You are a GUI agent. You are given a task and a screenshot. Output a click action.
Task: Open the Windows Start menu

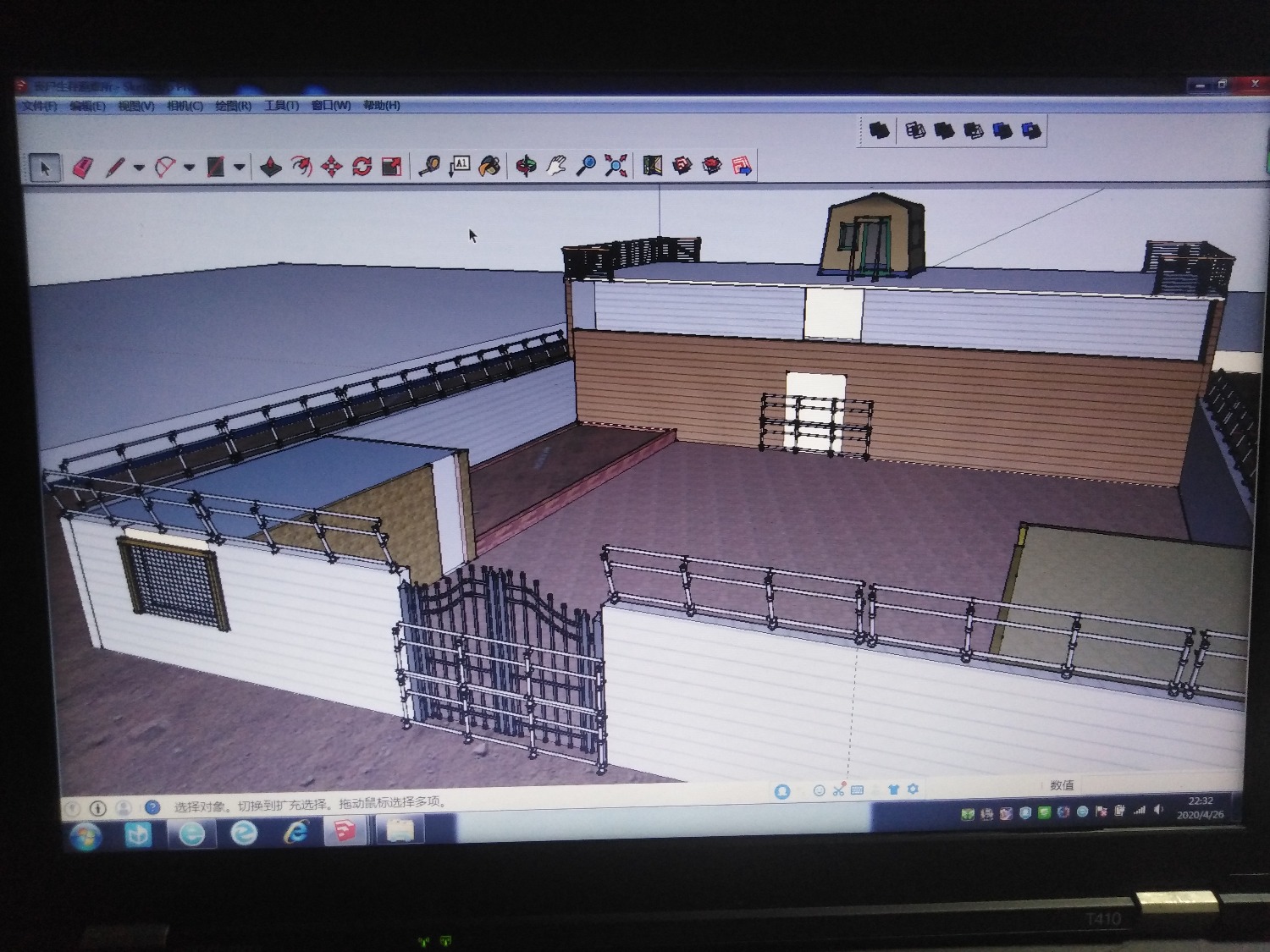point(85,836)
